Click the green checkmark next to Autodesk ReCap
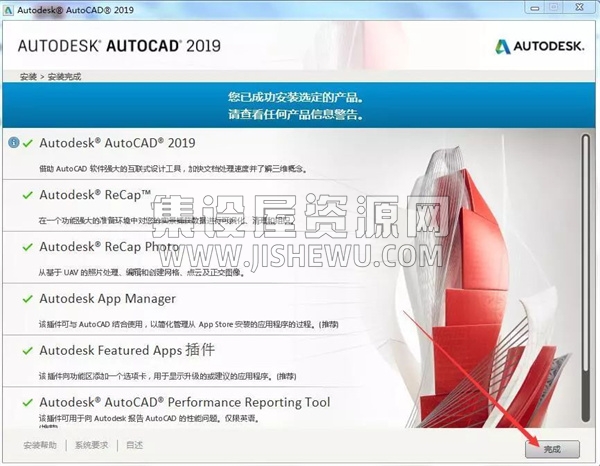600x466 pixels. click(28, 195)
